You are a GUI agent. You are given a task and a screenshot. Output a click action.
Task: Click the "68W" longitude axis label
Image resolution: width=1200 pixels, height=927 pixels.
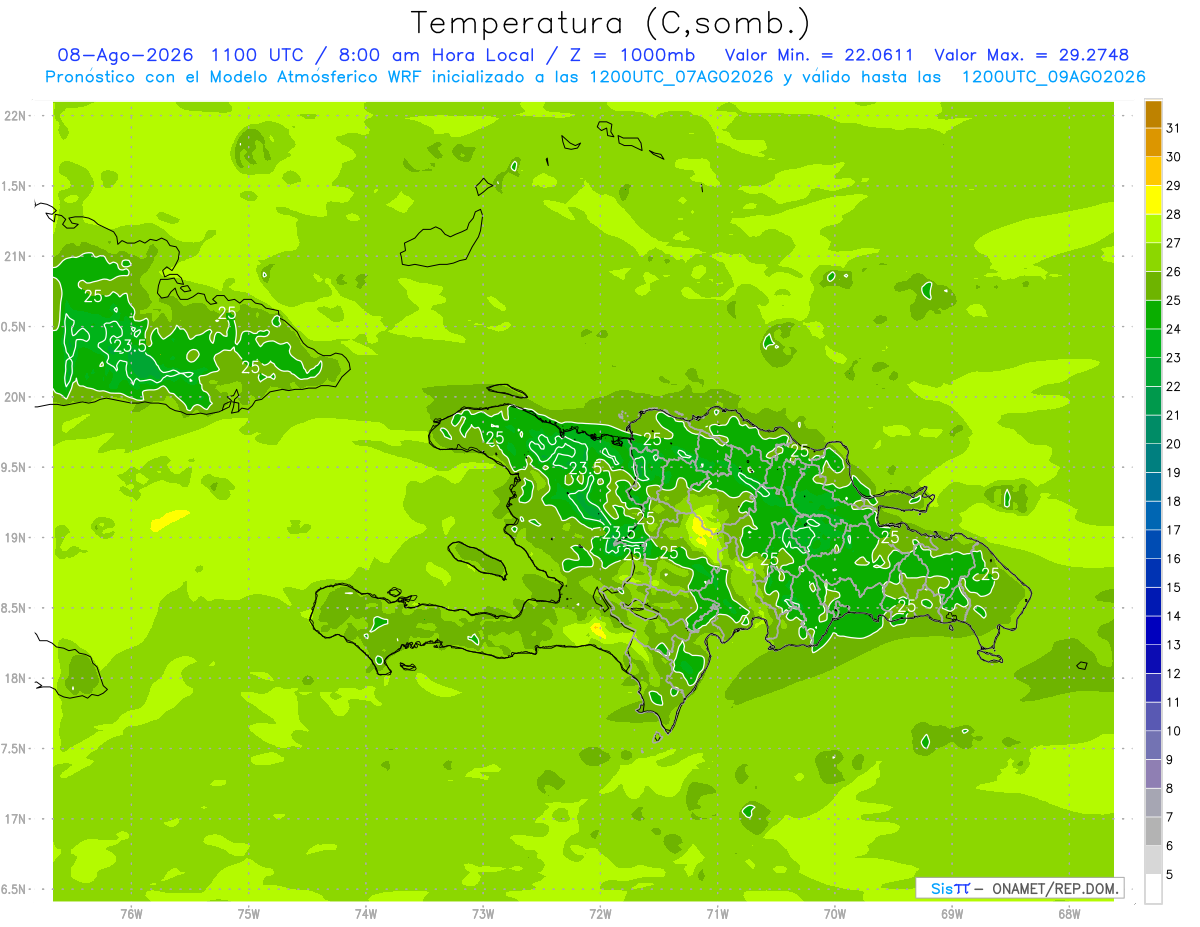pos(1069,914)
